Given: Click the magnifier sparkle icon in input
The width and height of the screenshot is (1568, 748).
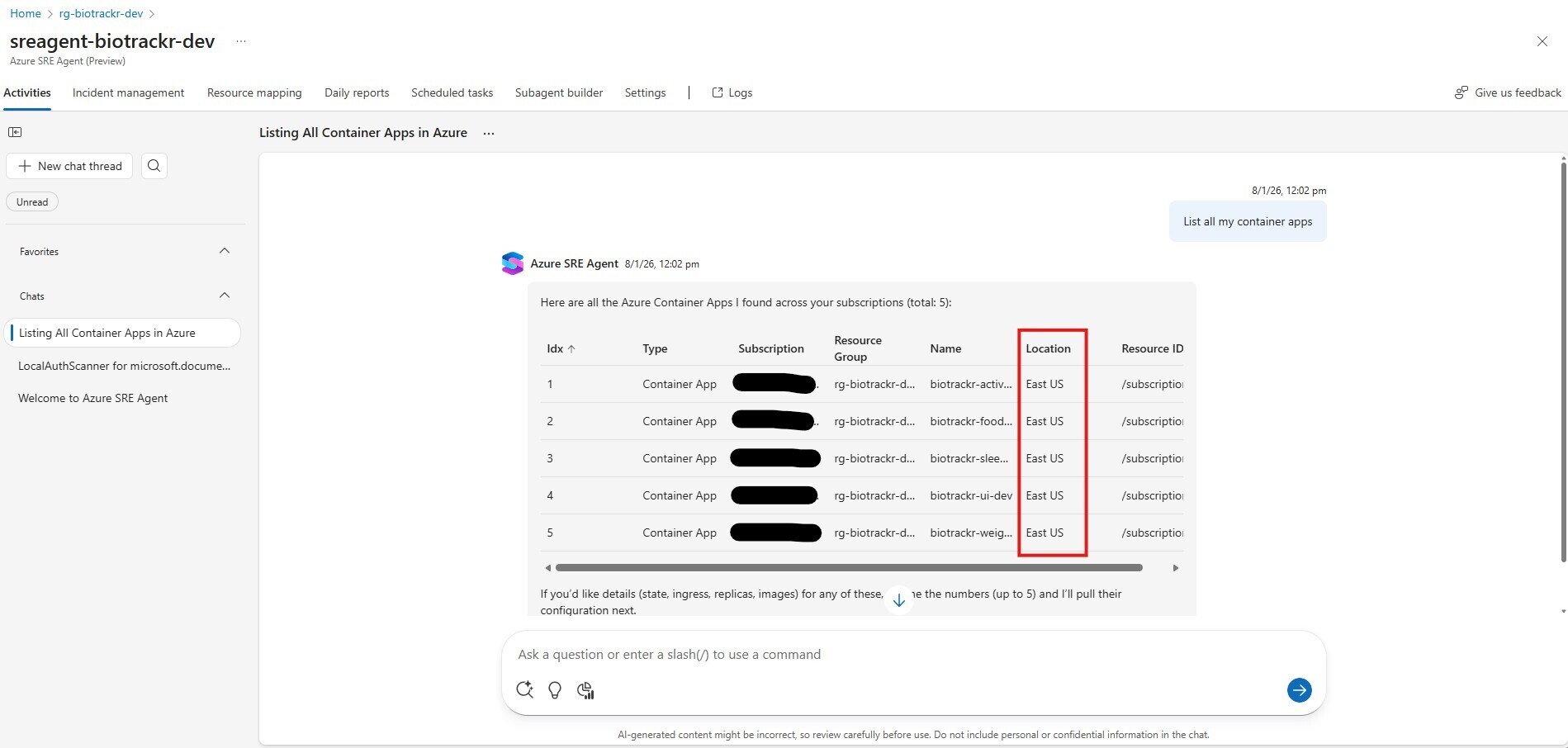Looking at the screenshot, I should tap(524, 690).
